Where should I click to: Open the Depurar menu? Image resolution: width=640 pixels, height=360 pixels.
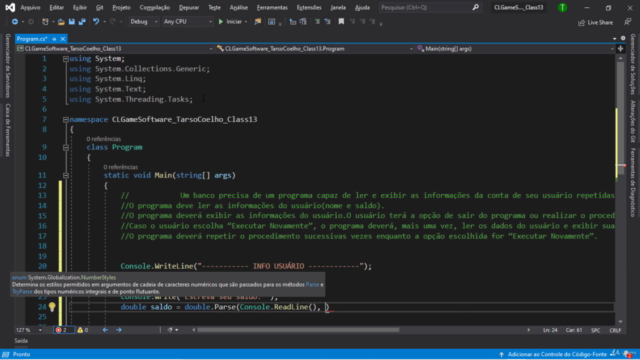click(189, 7)
